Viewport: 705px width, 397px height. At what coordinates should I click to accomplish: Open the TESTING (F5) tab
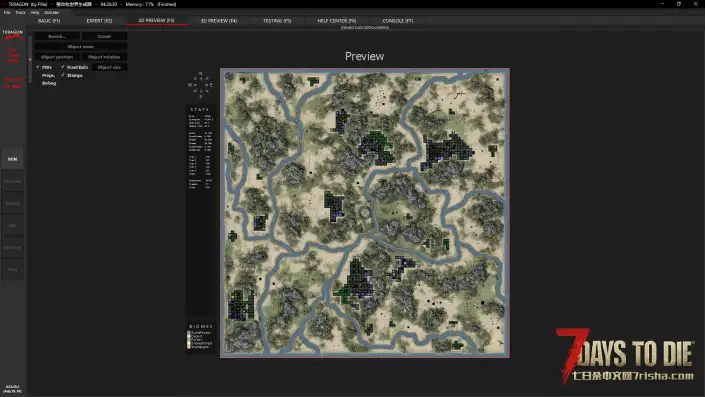277,21
